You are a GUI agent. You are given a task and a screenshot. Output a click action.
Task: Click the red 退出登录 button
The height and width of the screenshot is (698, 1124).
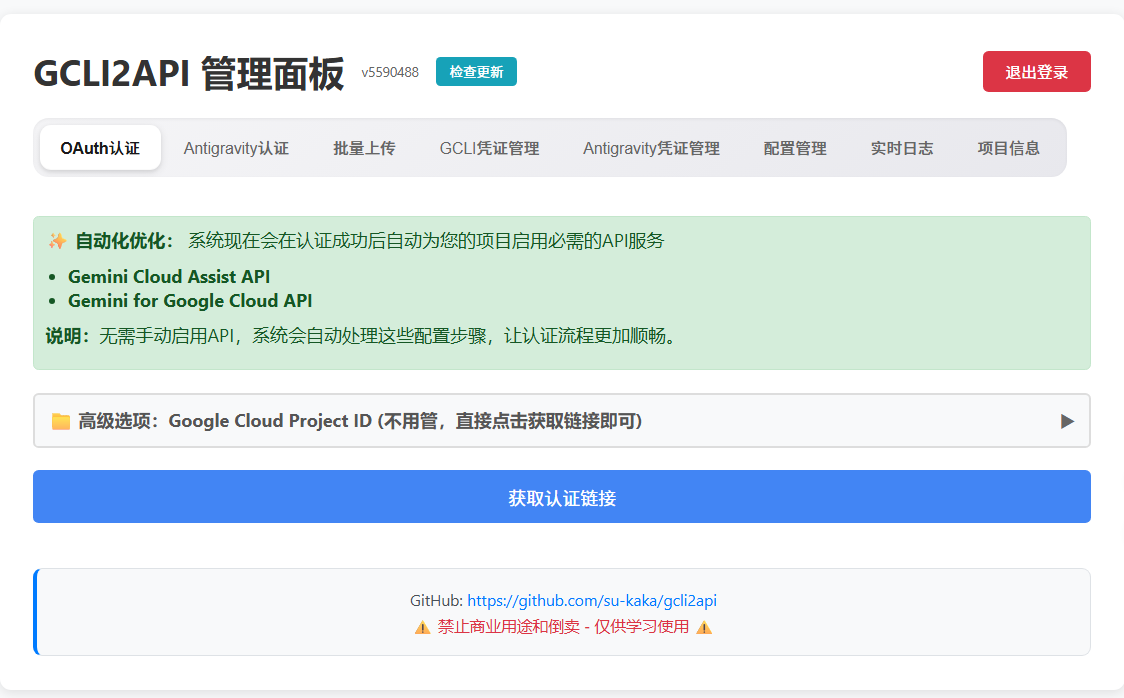click(x=1036, y=72)
